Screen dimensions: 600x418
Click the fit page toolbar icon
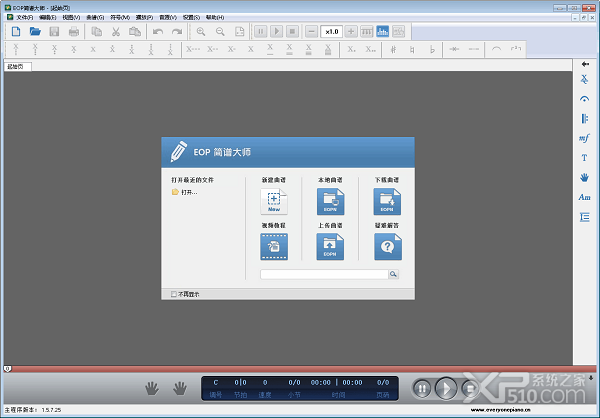point(240,31)
